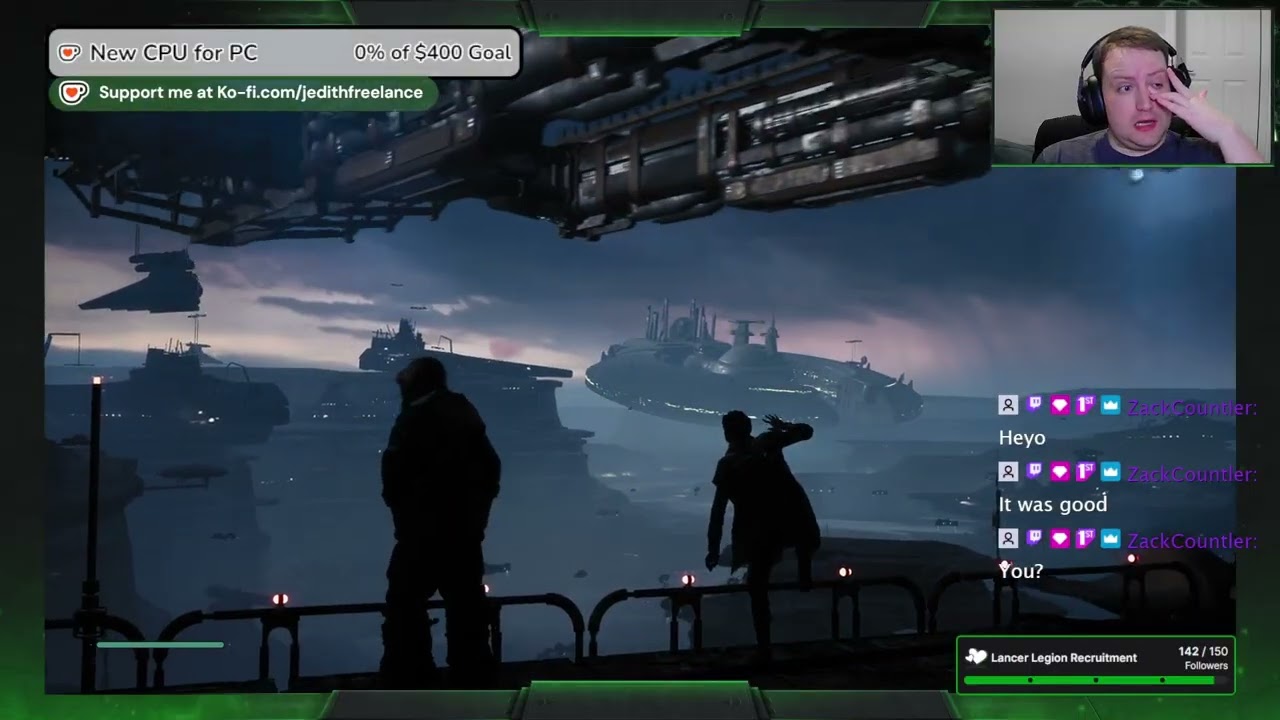Click the 'Heyo' chat message
The image size is (1280, 720).
[x=1022, y=438]
